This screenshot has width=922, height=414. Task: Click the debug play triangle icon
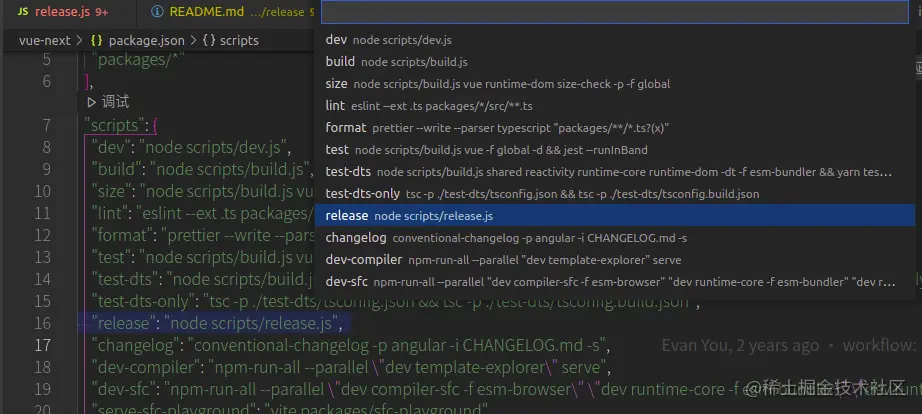pos(91,102)
